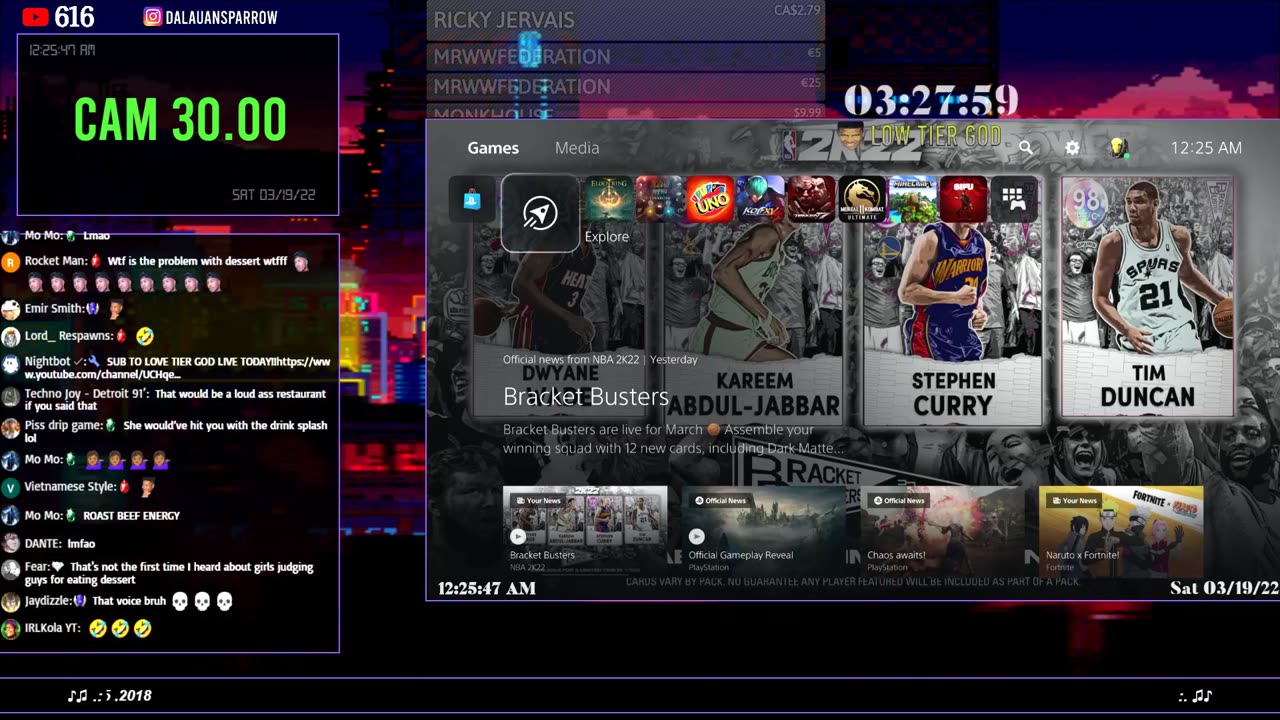Open the user profile avatar
This screenshot has height=720, width=1280.
coord(1119,148)
